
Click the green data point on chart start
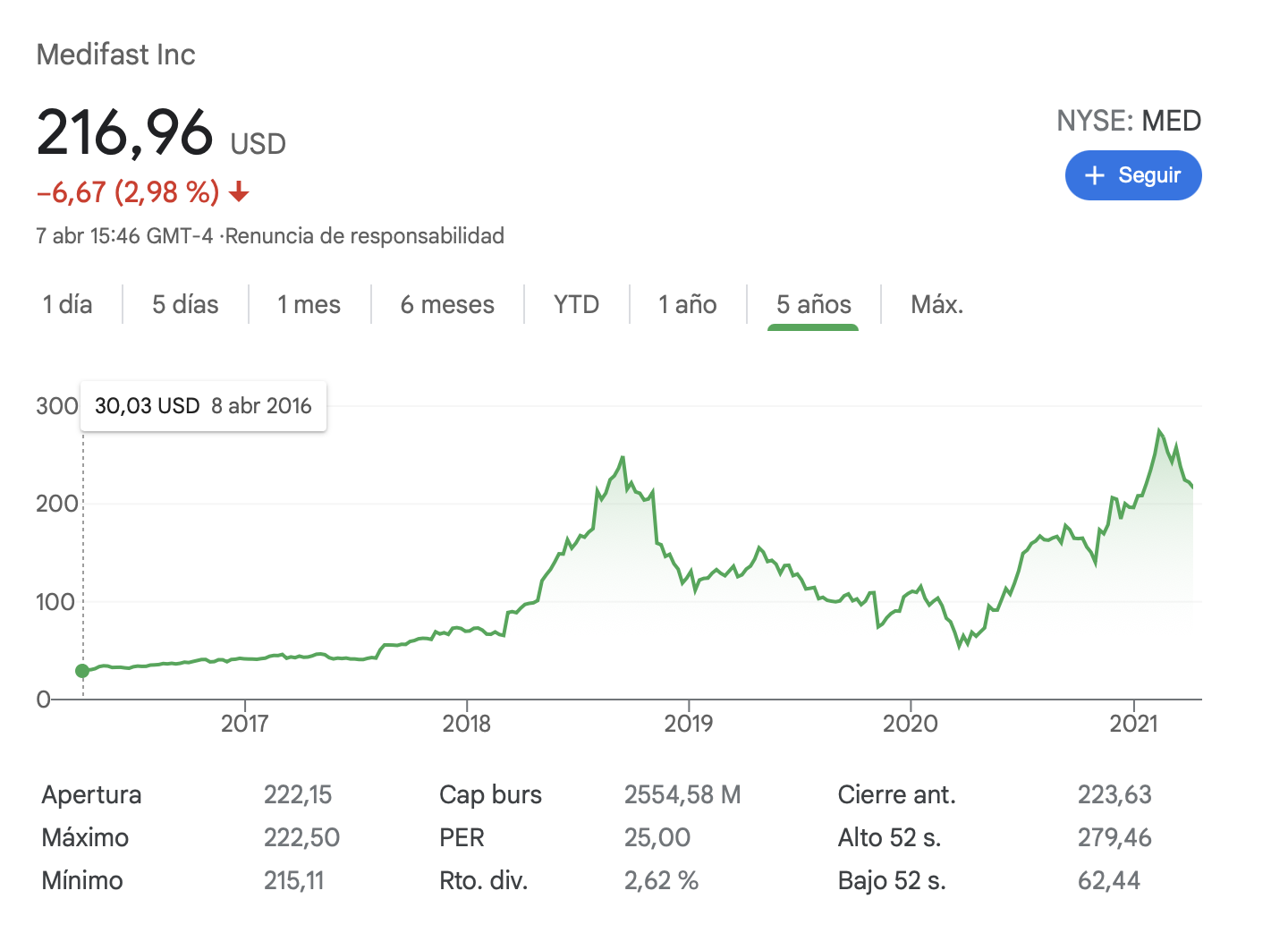82,671
